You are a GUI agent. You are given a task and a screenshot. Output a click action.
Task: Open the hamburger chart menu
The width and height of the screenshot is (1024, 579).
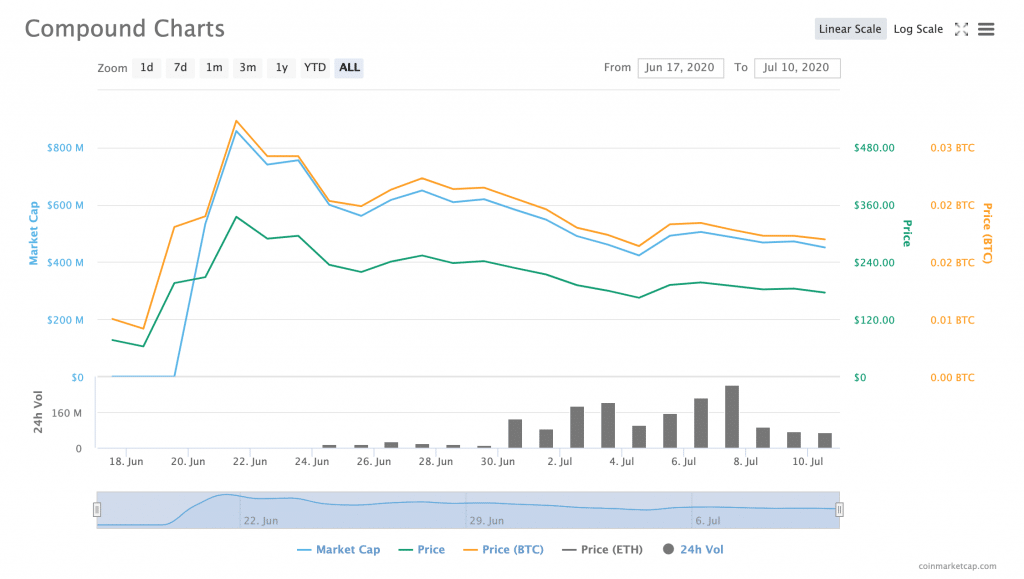pos(986,29)
